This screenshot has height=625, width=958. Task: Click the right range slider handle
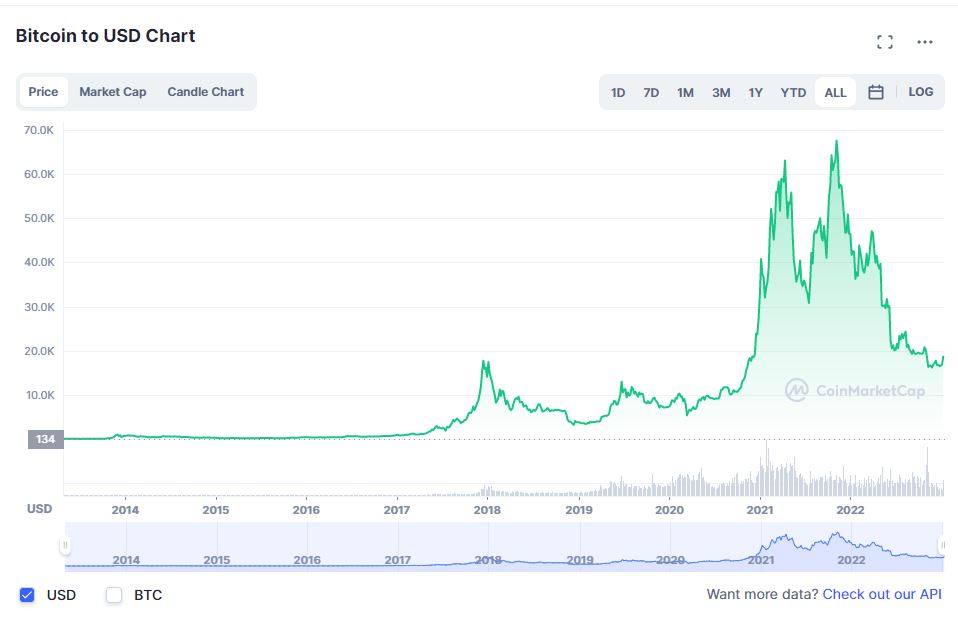(x=942, y=546)
